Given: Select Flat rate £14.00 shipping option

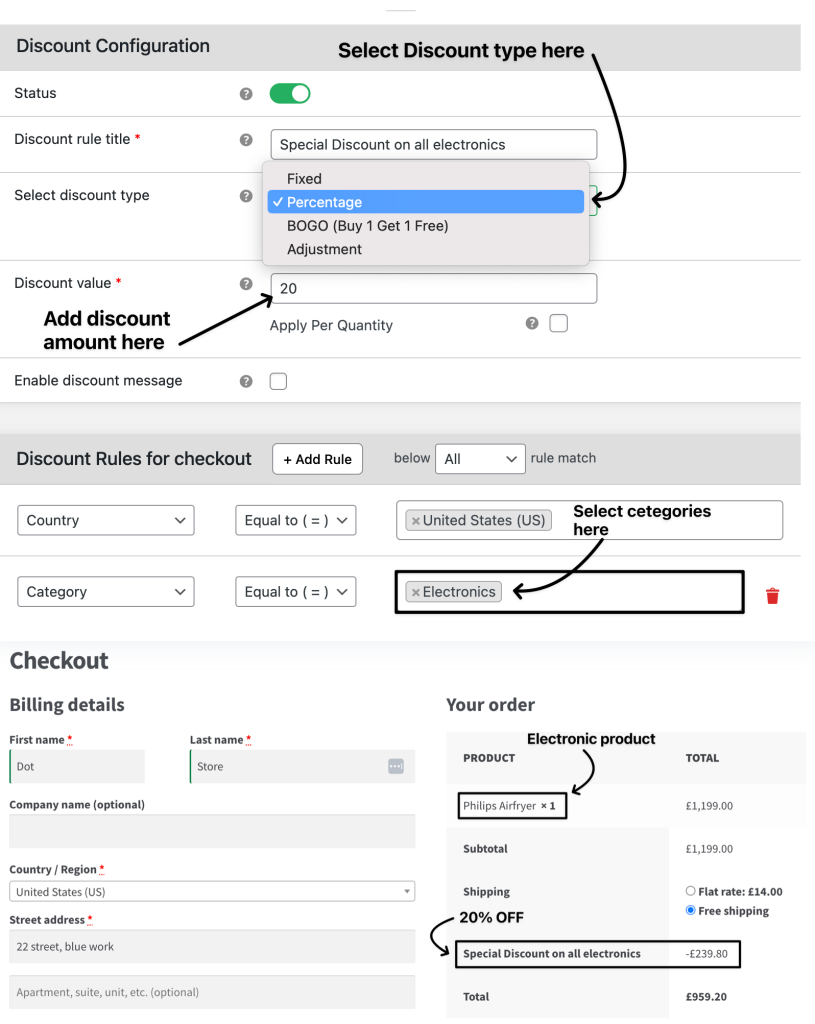Looking at the screenshot, I should click(690, 891).
